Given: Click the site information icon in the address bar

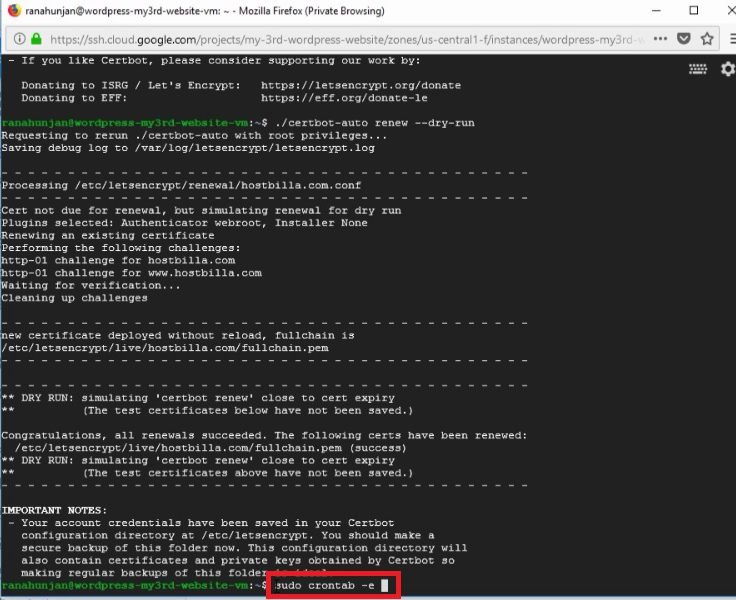Looking at the screenshot, I should (x=19, y=39).
